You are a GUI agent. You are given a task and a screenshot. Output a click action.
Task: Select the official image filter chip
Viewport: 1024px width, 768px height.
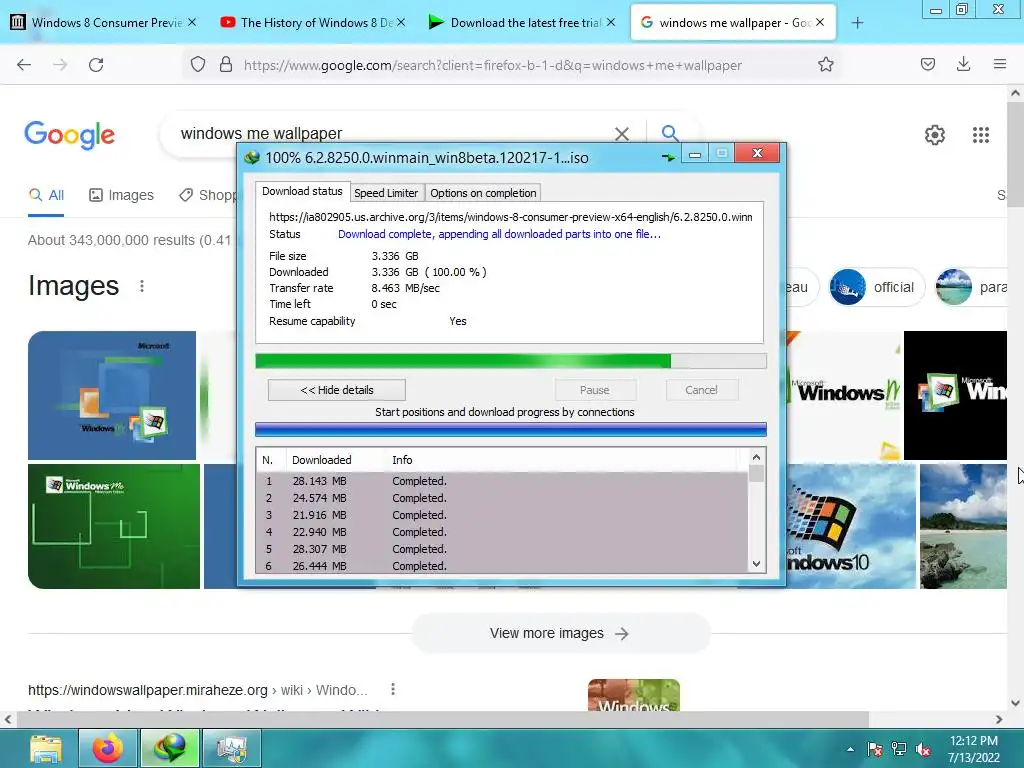point(876,287)
